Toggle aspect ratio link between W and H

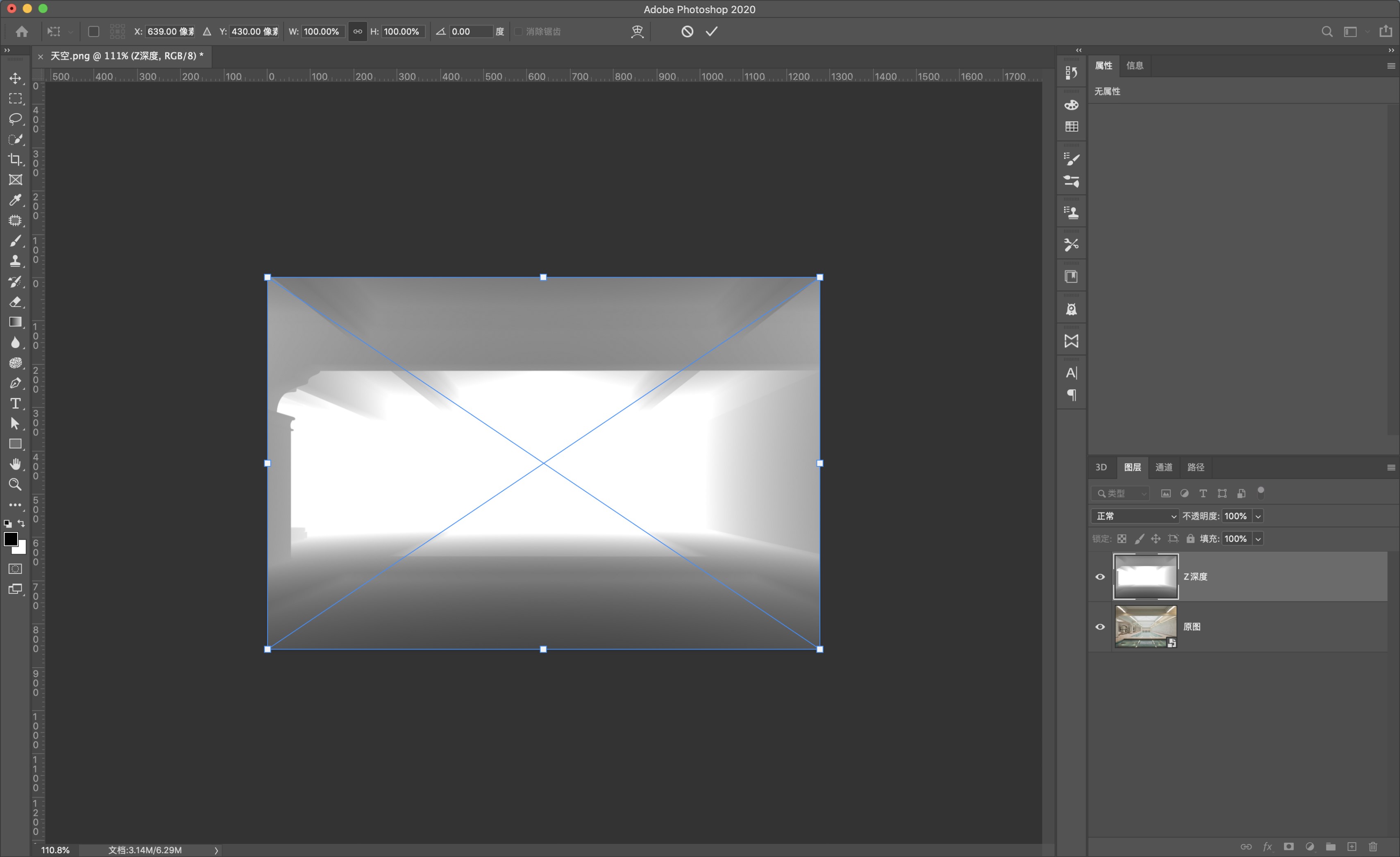(x=357, y=31)
